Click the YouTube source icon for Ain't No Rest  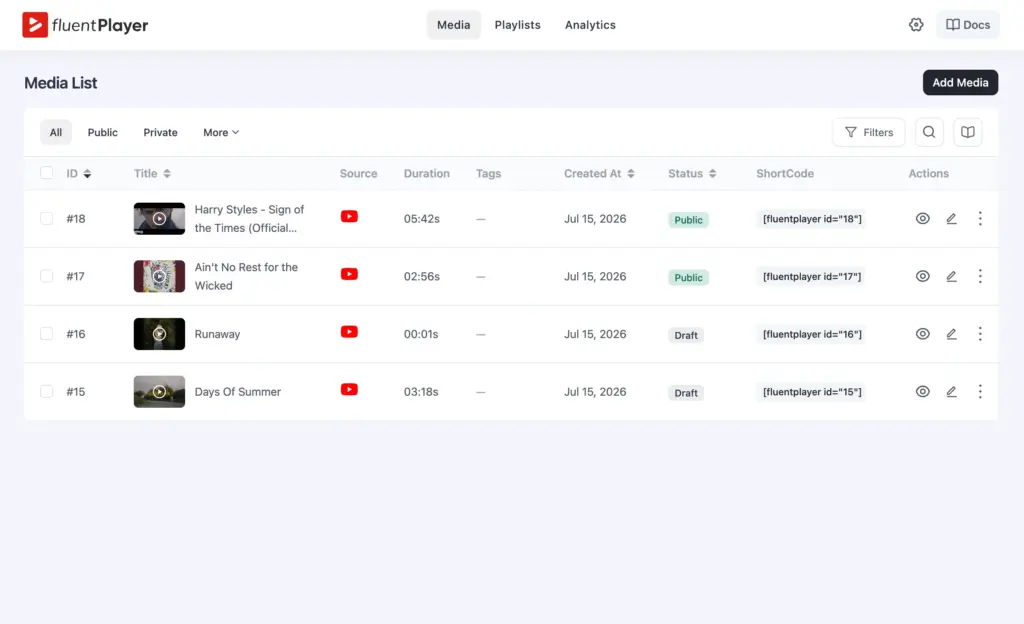point(349,274)
